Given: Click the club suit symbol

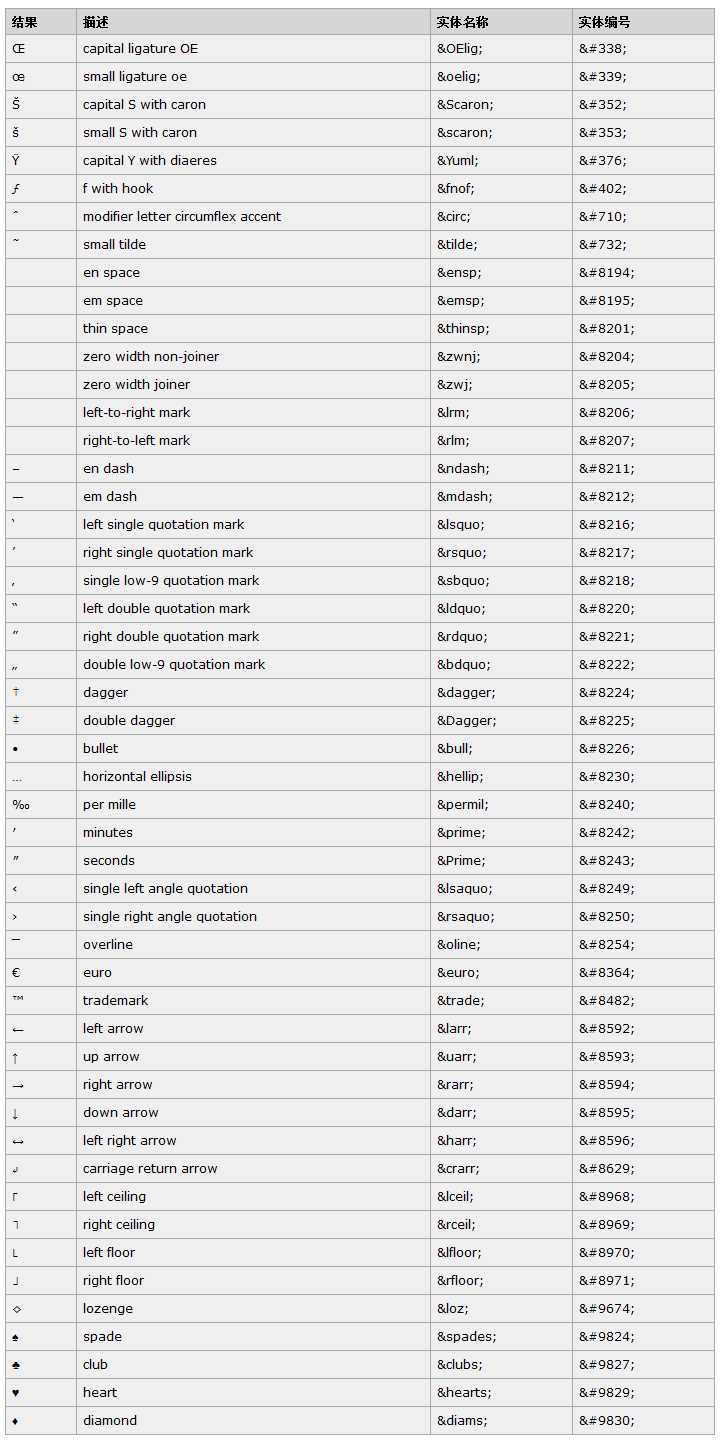Looking at the screenshot, I should point(16,1364).
